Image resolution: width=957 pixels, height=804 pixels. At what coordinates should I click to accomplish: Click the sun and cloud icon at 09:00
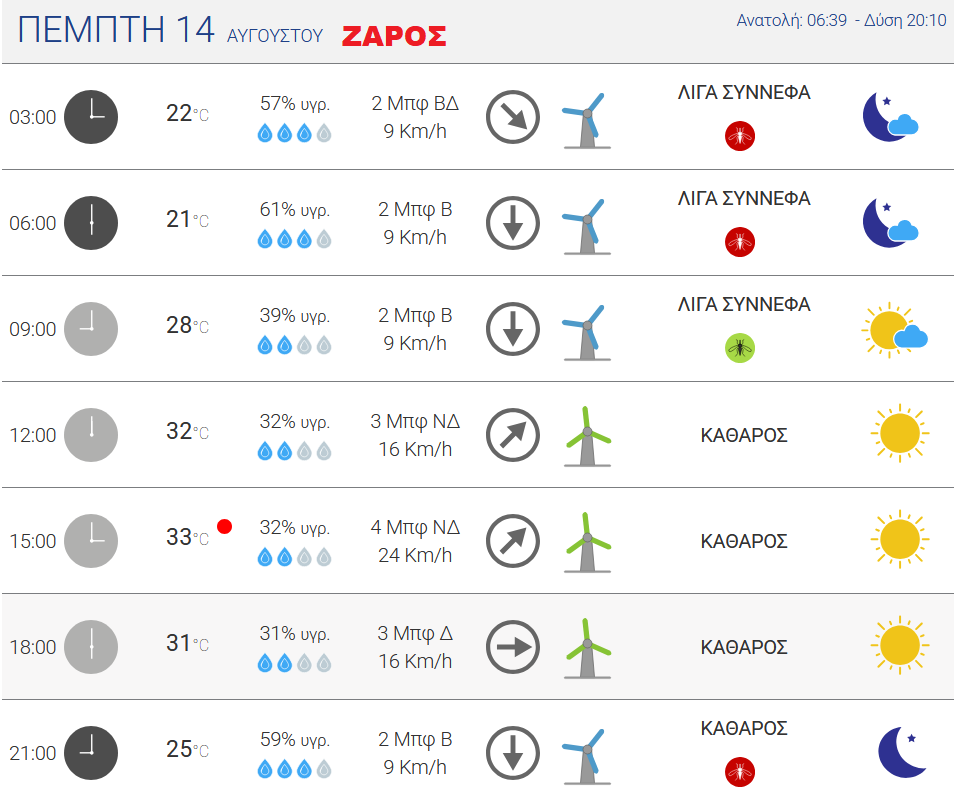[x=895, y=330]
